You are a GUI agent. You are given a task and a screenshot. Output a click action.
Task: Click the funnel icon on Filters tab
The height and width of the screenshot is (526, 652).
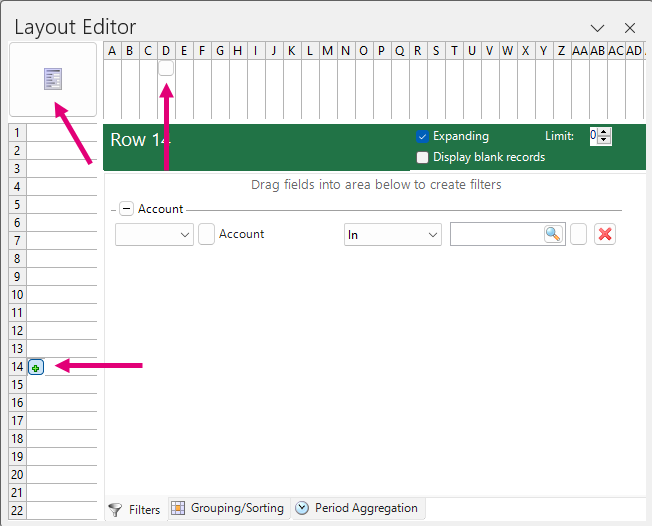tap(115, 510)
